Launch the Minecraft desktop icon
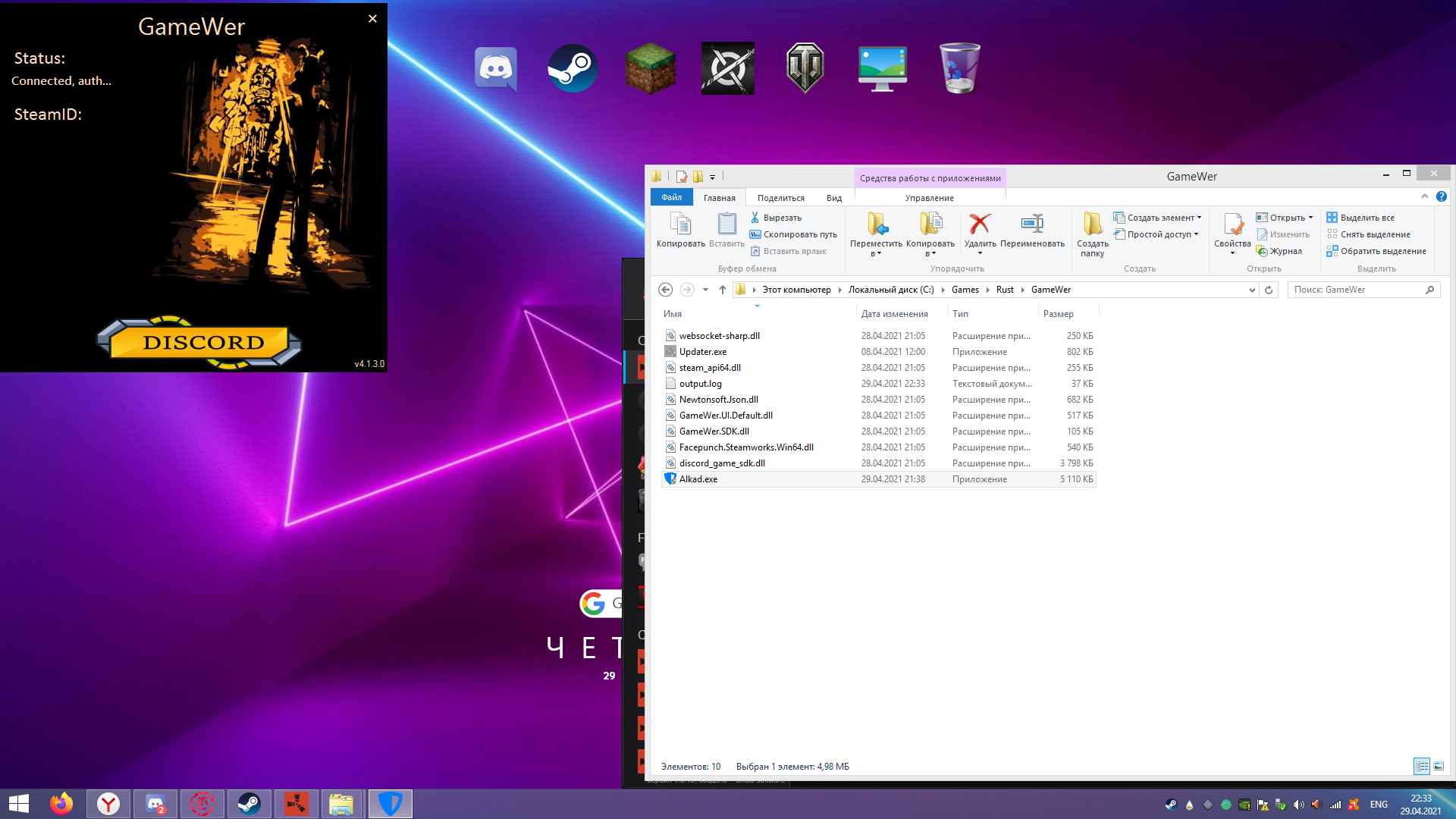This screenshot has width=1456, height=819. (651, 68)
